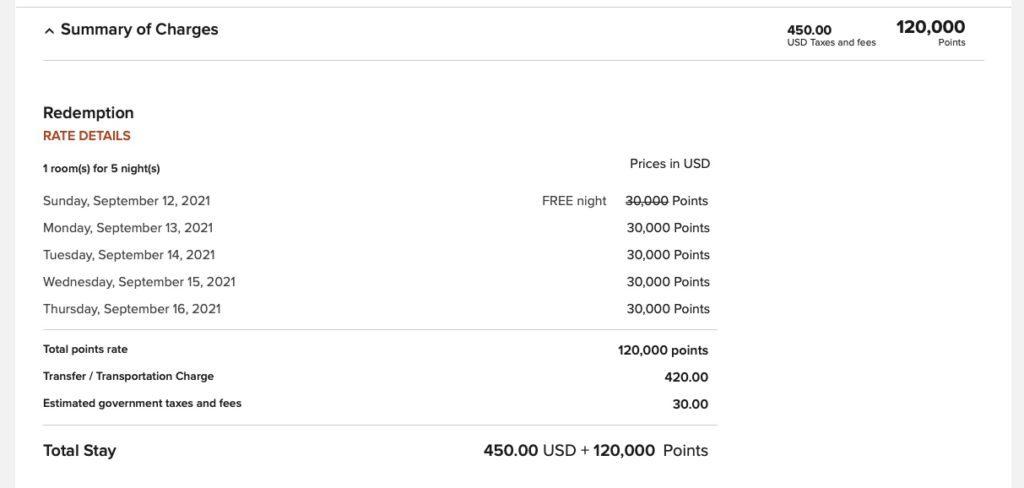Click the Total Stay label
Viewport: 1024px width, 488px height.
(x=79, y=451)
